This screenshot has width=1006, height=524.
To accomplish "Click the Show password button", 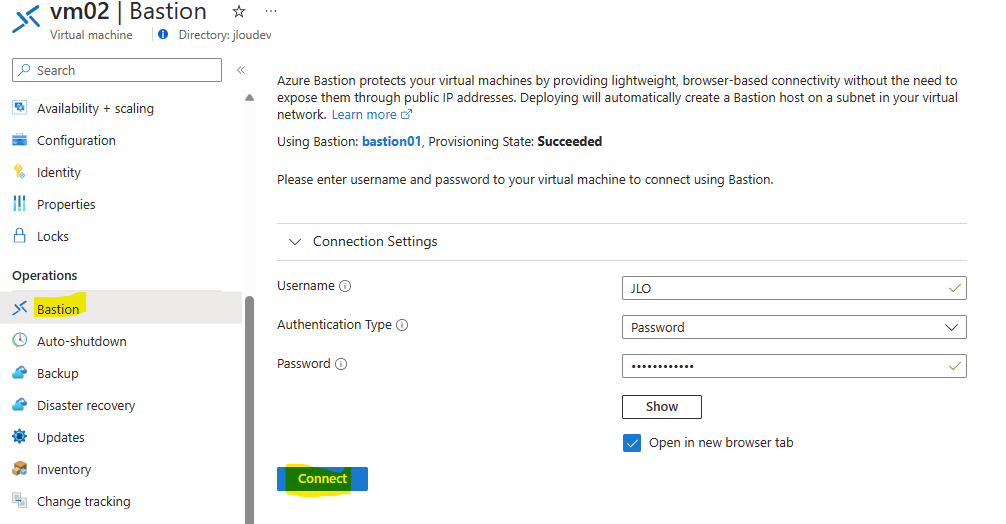I will 661,407.
